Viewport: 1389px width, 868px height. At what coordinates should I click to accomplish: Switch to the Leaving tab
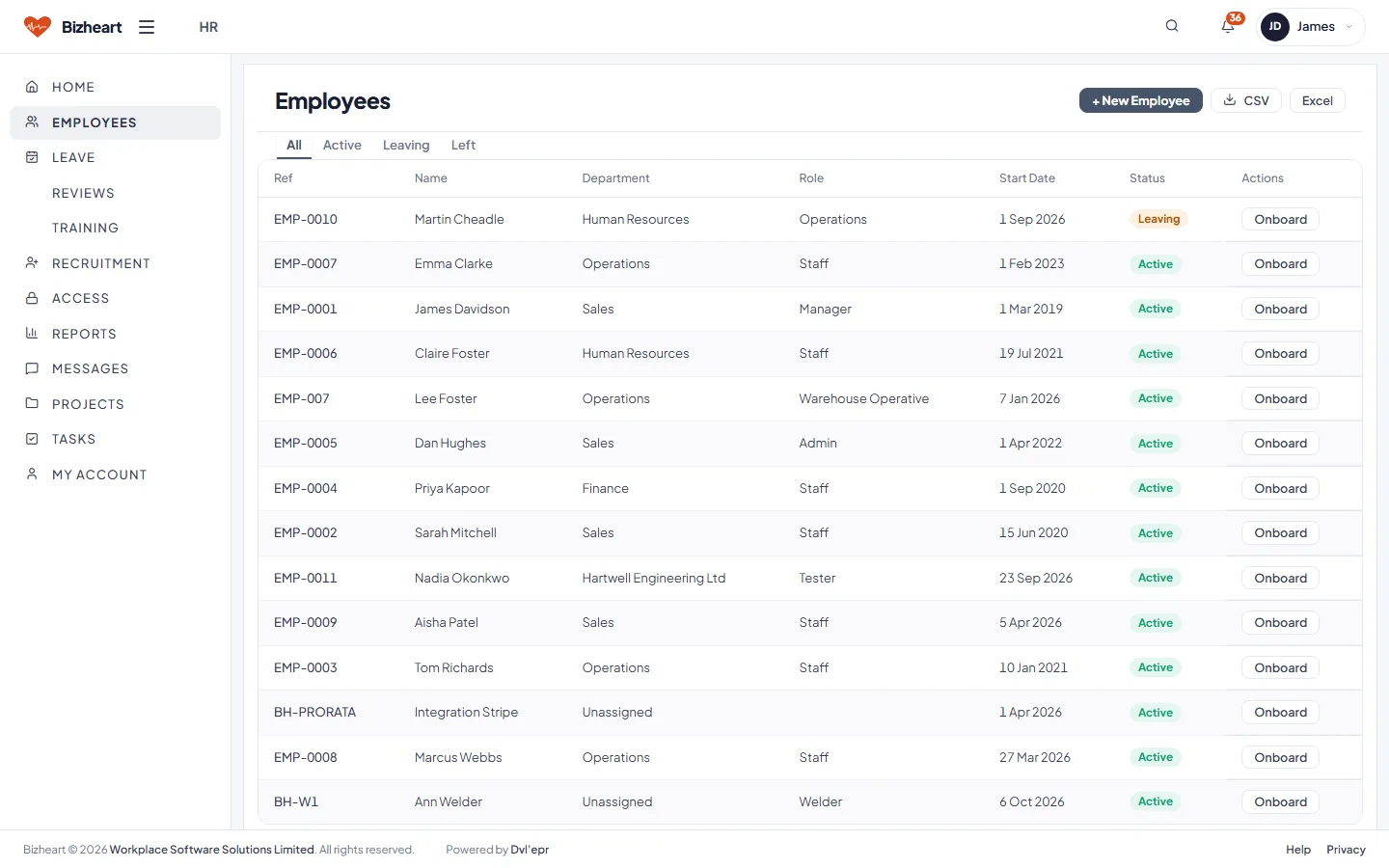tap(406, 145)
